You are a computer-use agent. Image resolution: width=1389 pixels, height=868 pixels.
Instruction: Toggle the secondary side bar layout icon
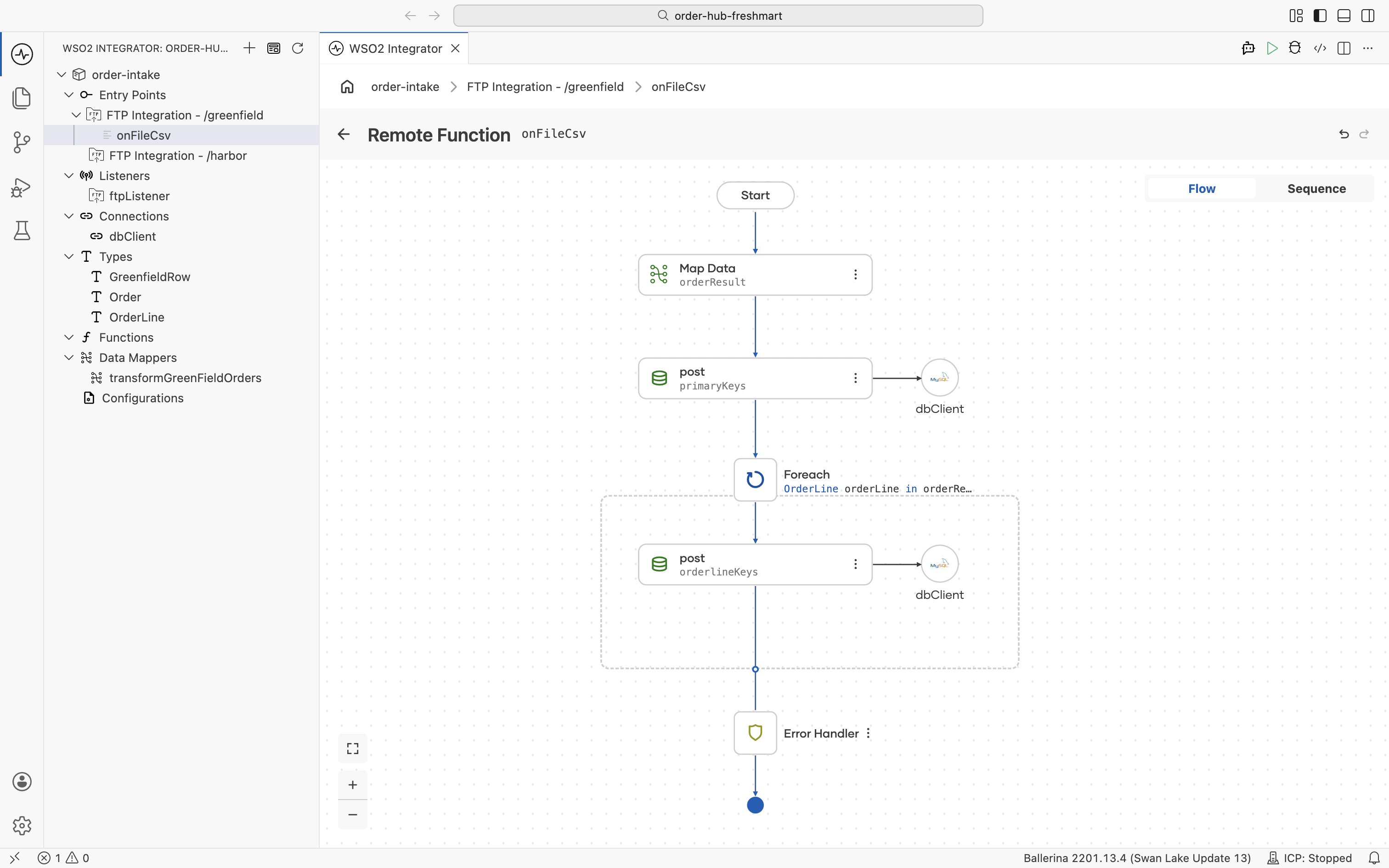(x=1368, y=16)
